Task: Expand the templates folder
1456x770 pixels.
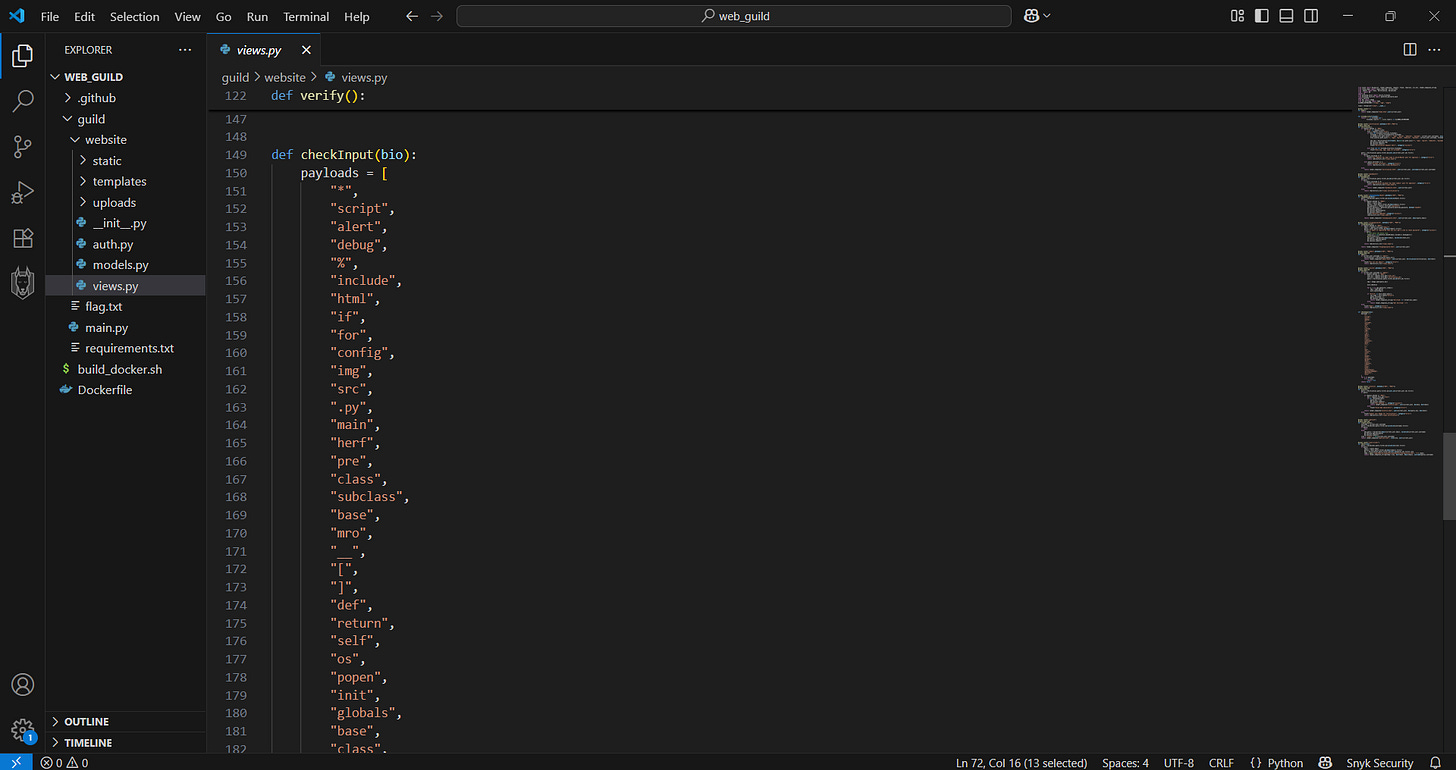Action: coord(119,181)
